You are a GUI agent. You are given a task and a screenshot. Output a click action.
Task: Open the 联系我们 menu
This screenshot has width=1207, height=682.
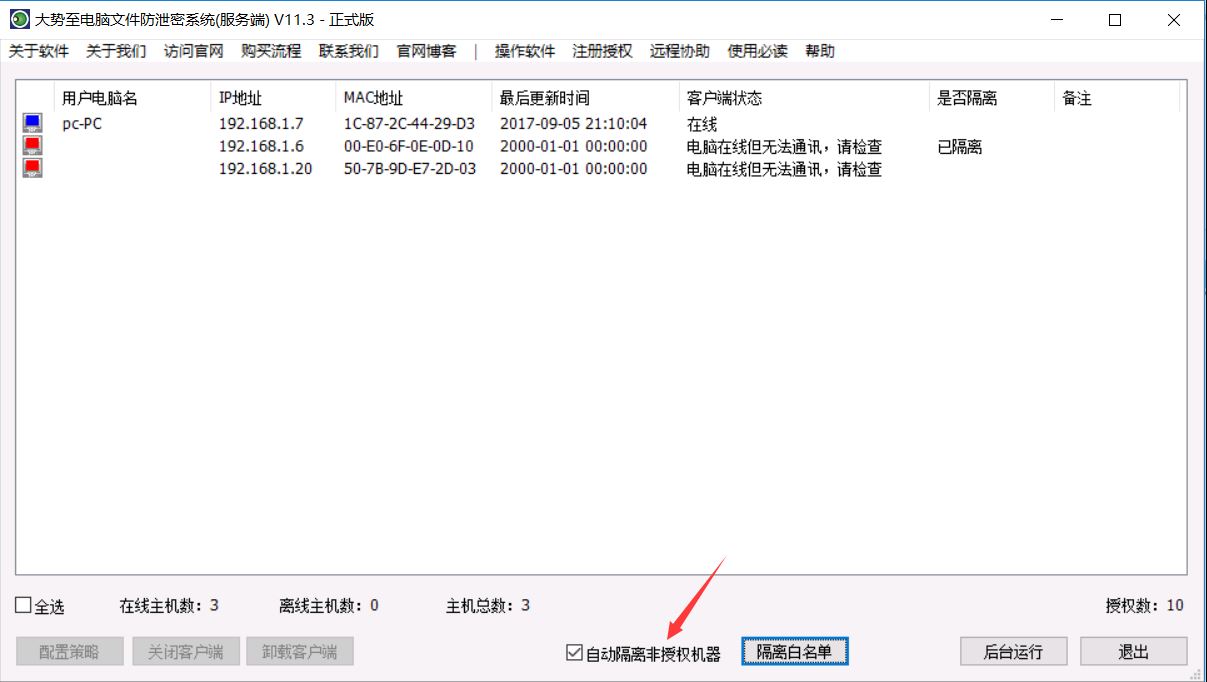pyautogui.click(x=349, y=51)
